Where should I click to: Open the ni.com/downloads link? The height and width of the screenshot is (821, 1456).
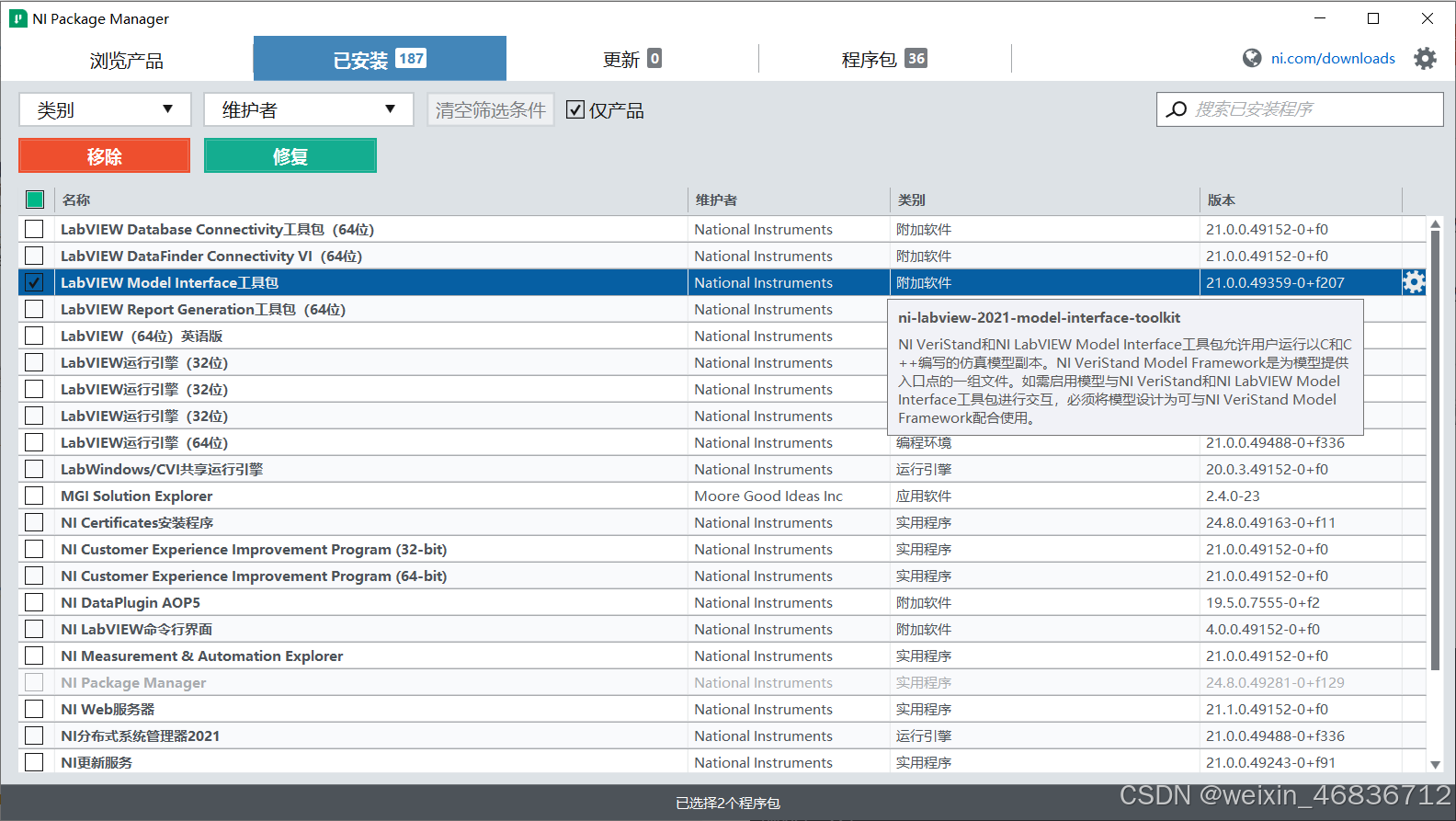(1333, 58)
